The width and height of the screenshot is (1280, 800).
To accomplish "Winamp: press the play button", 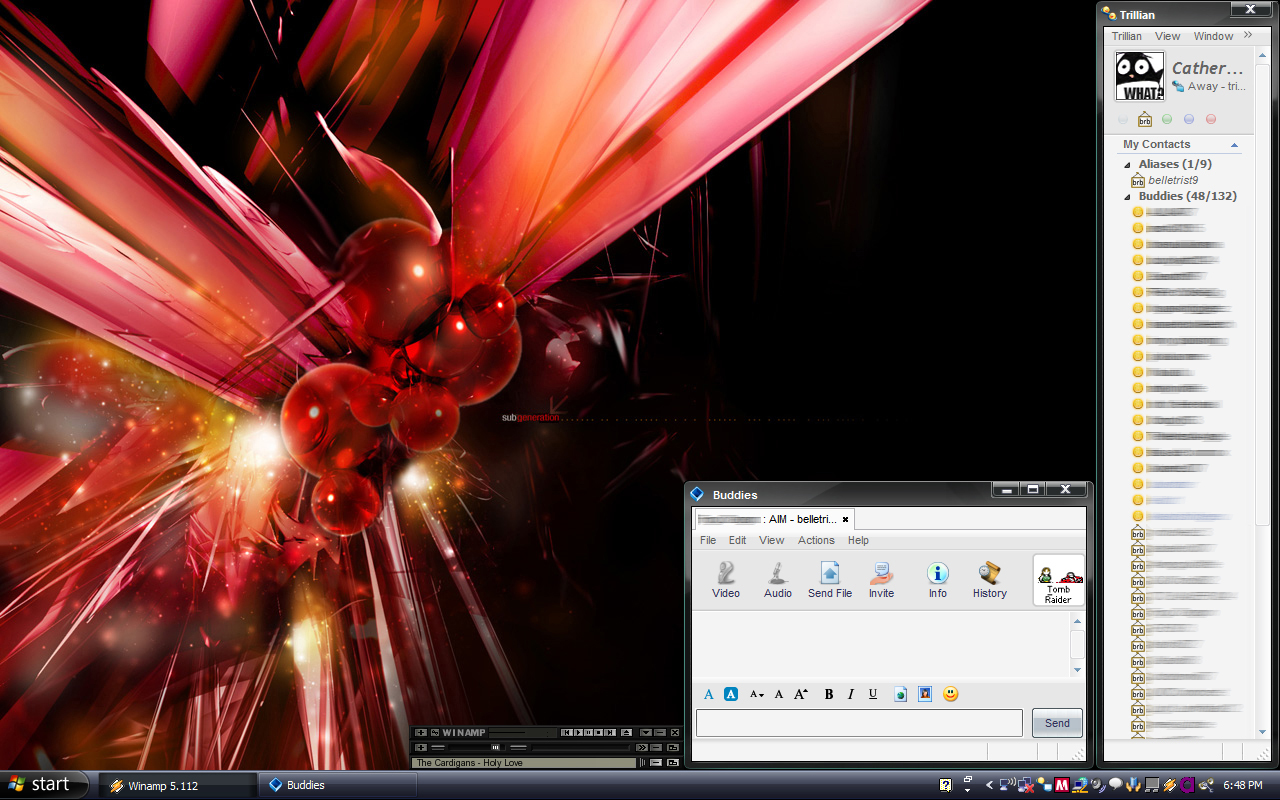I will 579,732.
